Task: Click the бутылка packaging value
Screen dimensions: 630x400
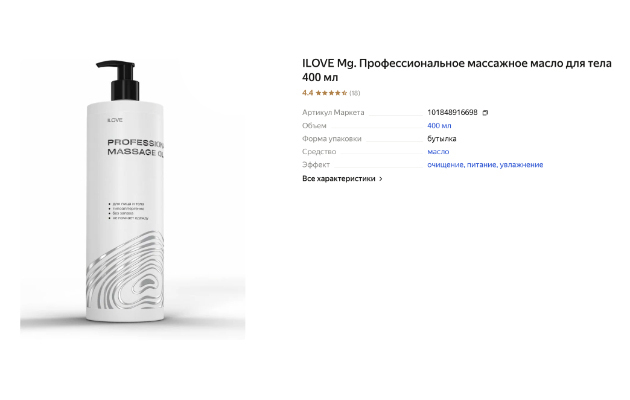Action: 442,139
